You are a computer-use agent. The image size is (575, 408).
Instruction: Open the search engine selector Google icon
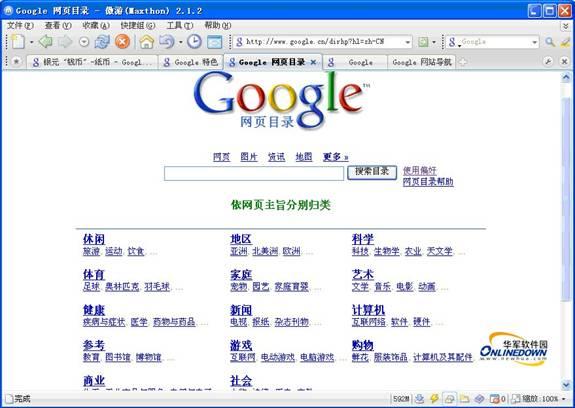coord(454,42)
